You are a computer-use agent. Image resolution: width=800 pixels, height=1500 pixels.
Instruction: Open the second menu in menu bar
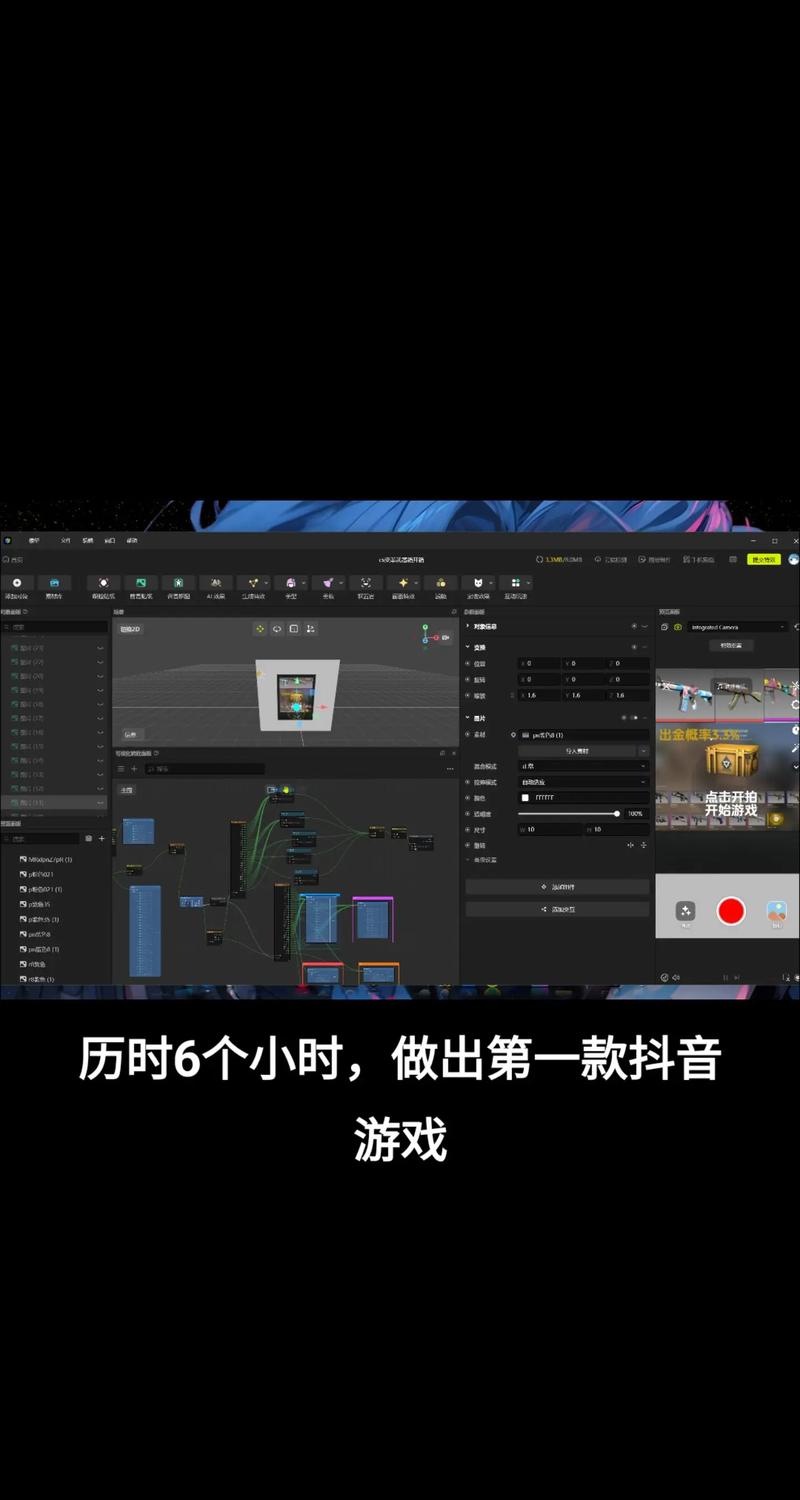65,540
